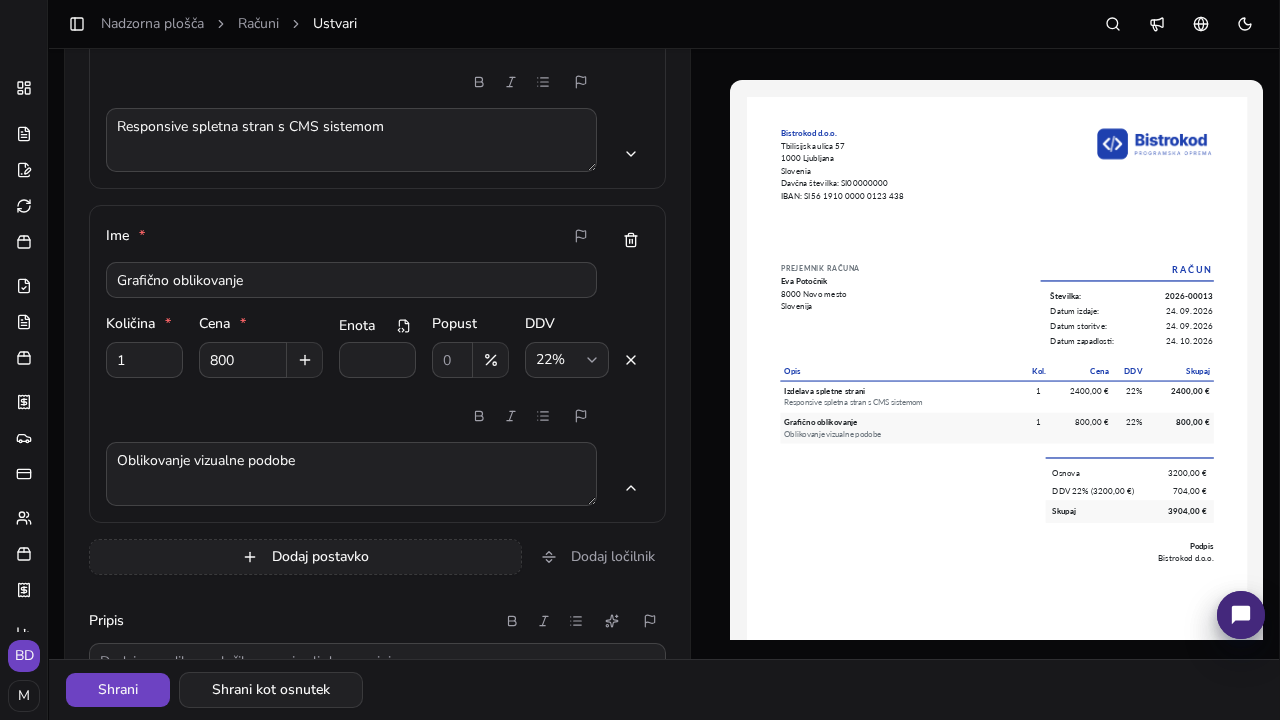The width and height of the screenshot is (1280, 720).
Task: Go to Računi breadcrumb
Action: [x=258, y=24]
